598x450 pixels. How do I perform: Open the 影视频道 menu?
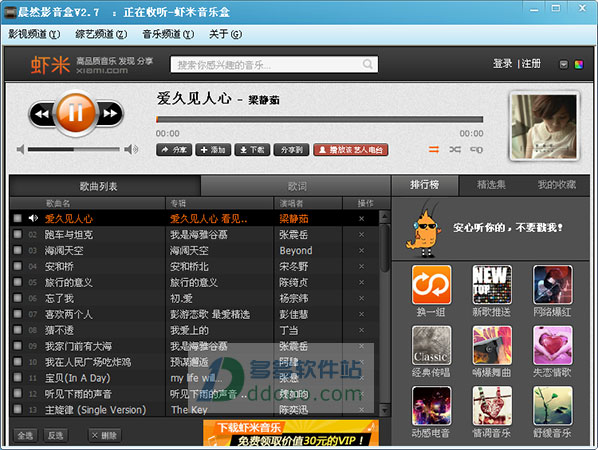pos(34,34)
